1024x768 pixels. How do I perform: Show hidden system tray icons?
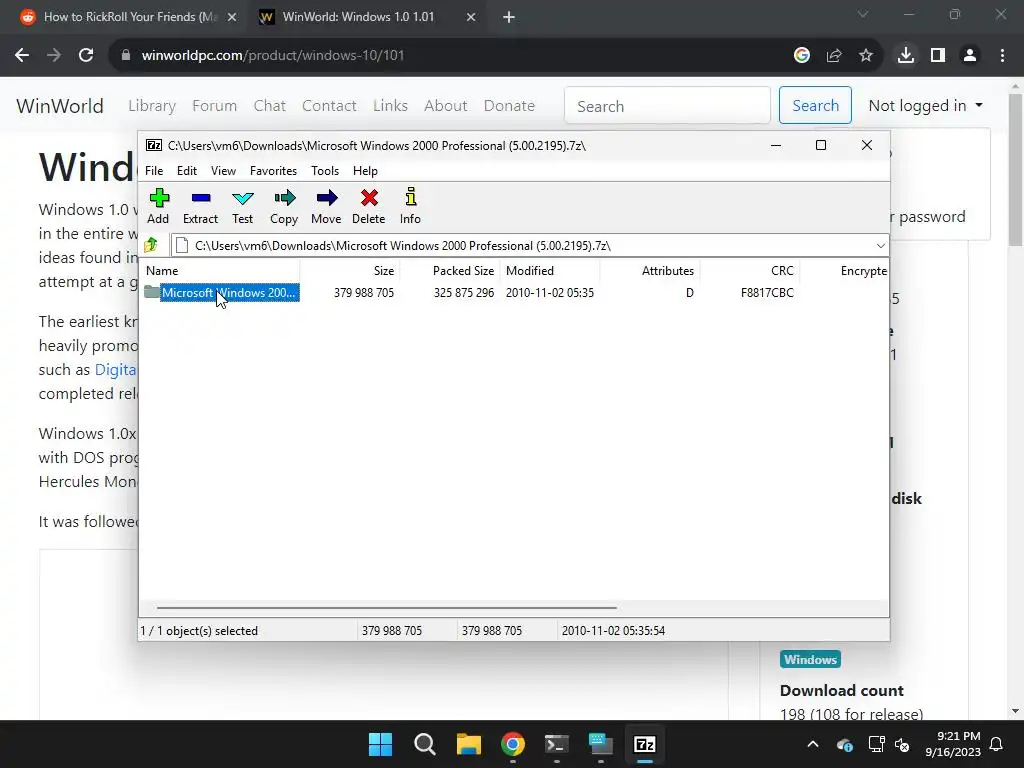click(x=813, y=744)
